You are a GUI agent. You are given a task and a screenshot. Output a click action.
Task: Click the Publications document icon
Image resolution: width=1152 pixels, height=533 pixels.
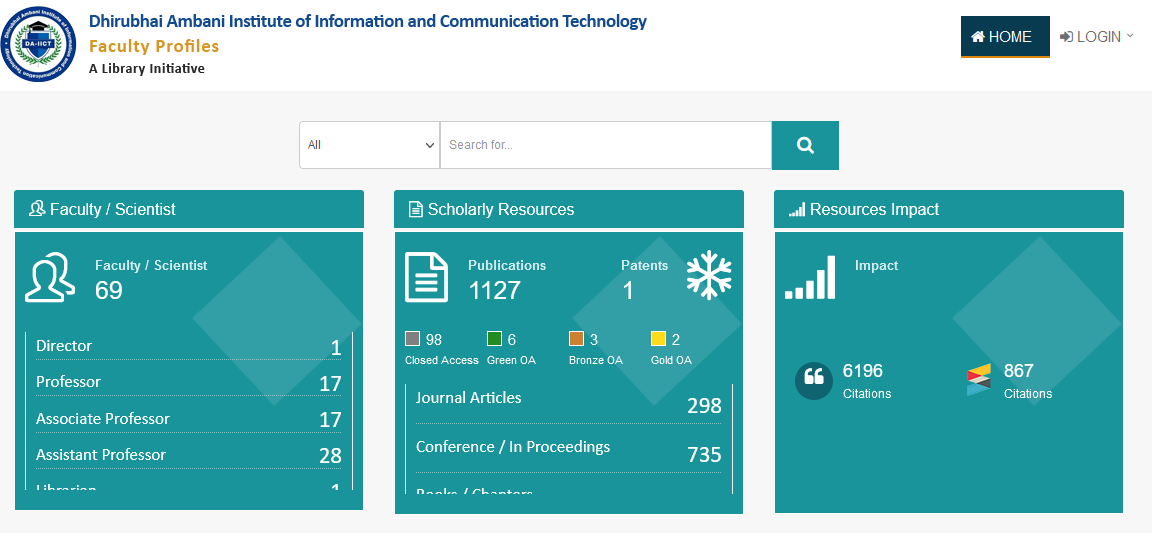coord(427,277)
